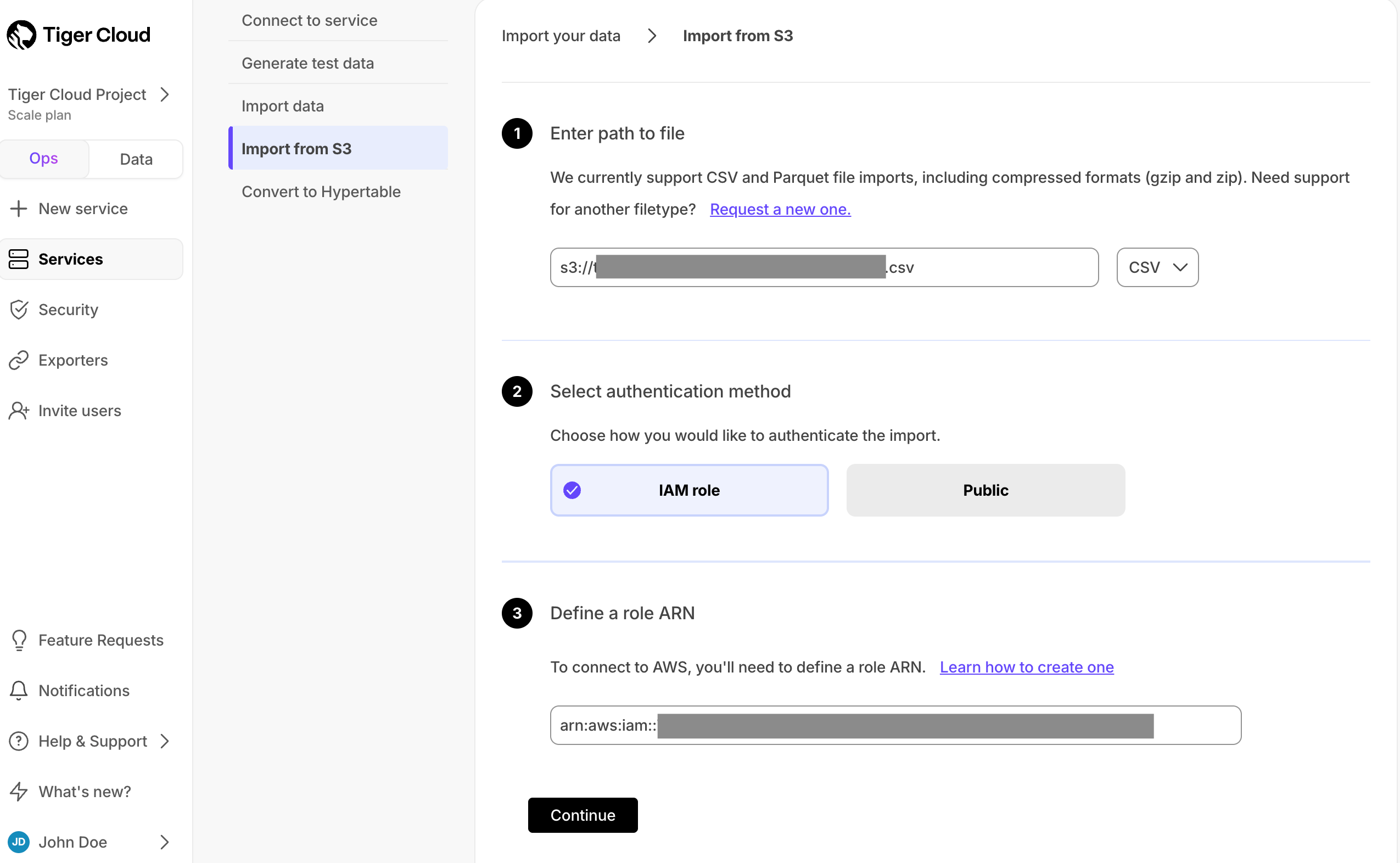
Task: Open the Security section
Action: (x=68, y=310)
